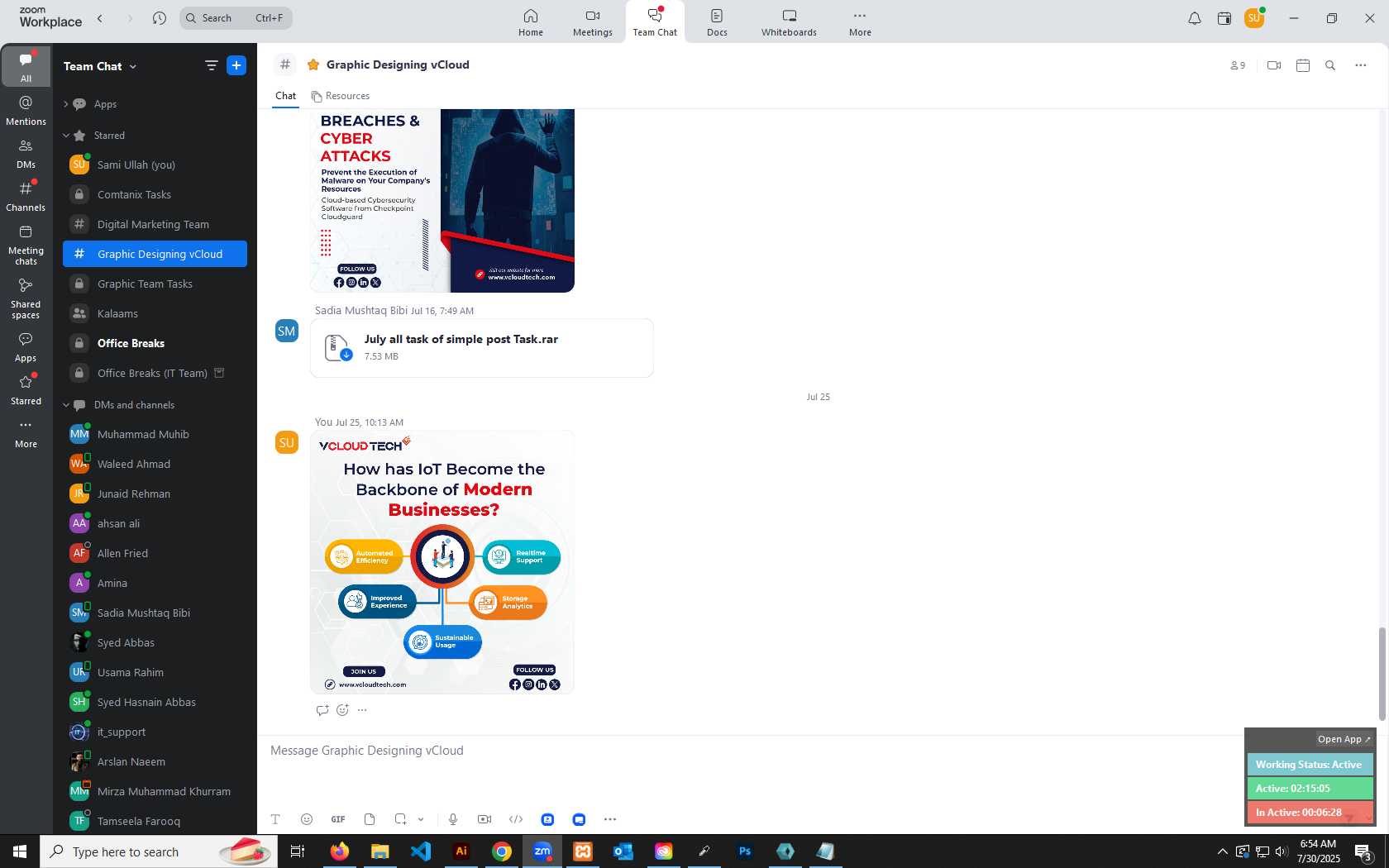
Task: Open Google Chrome from the Windows taskbar
Action: coord(502,851)
